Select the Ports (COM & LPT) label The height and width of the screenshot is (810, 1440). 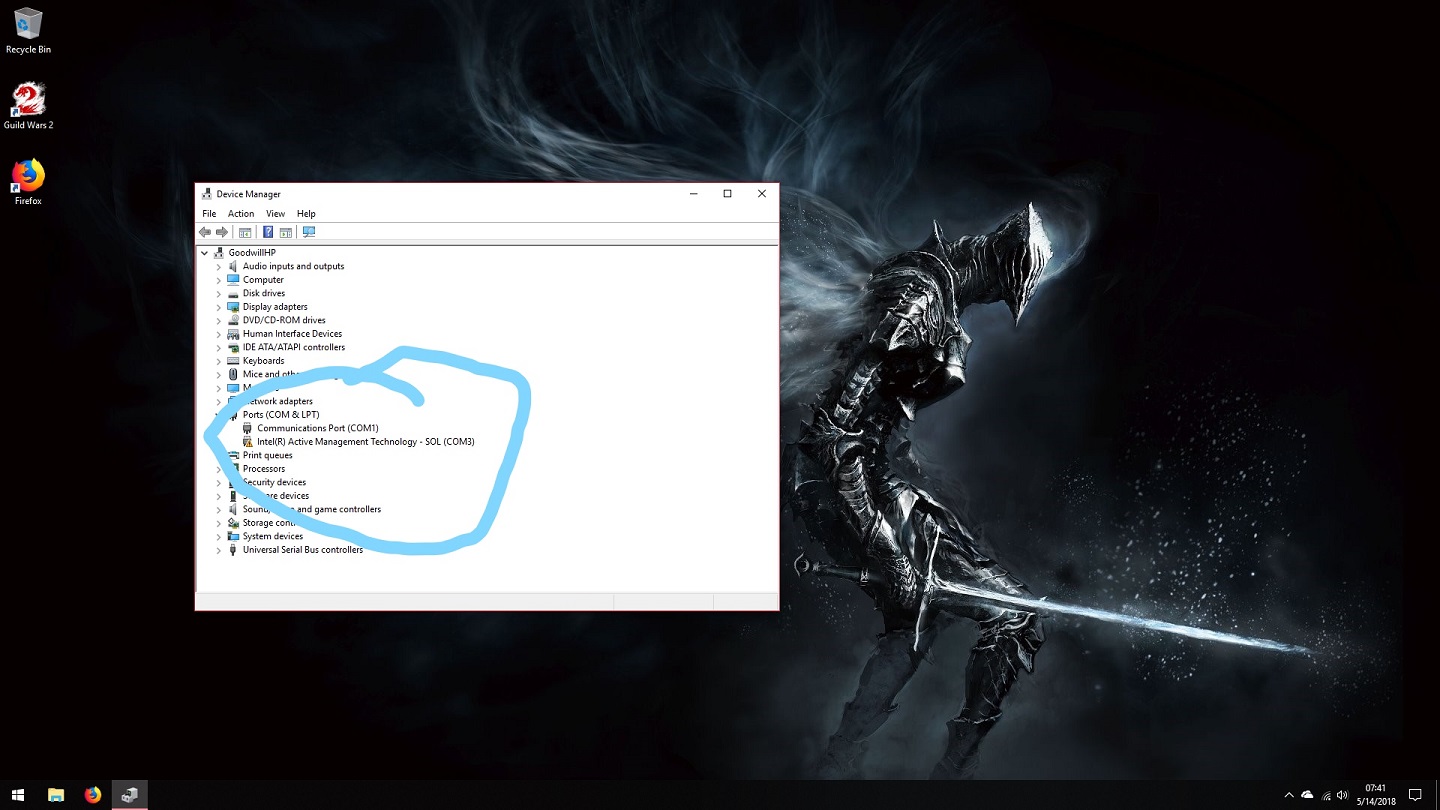(x=280, y=415)
